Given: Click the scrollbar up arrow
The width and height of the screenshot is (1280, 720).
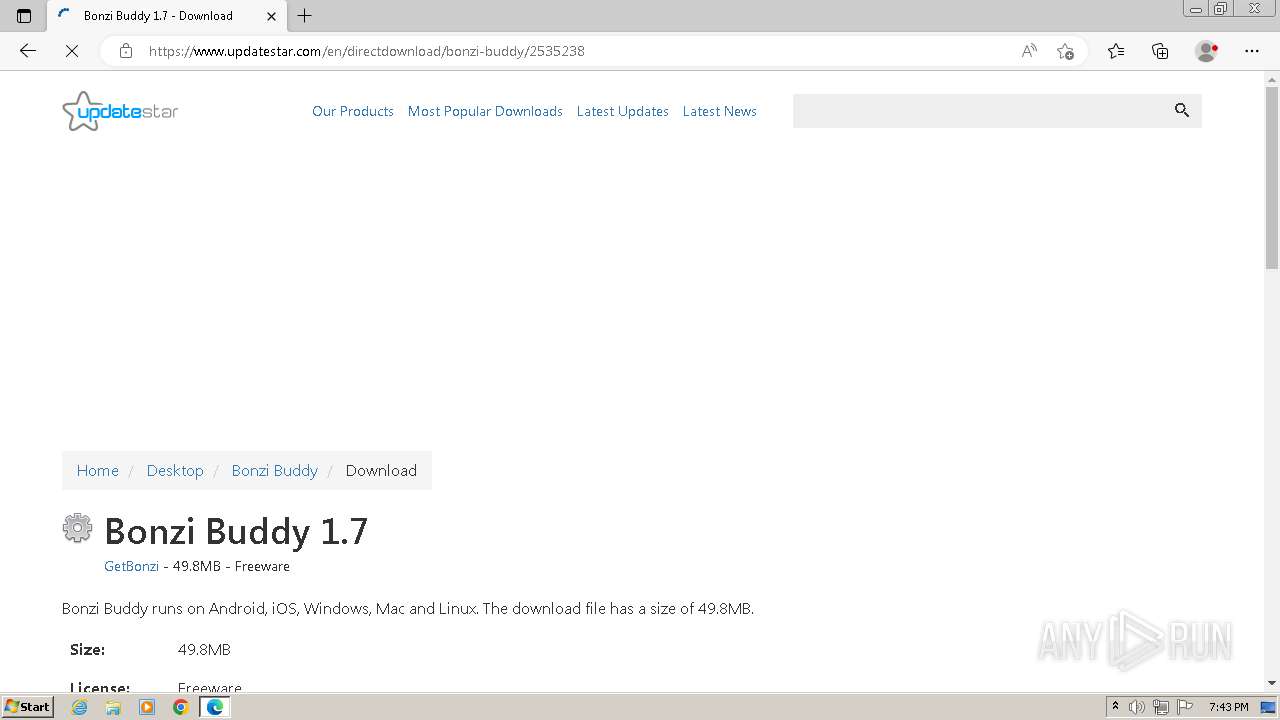Looking at the screenshot, I should 1272,78.
